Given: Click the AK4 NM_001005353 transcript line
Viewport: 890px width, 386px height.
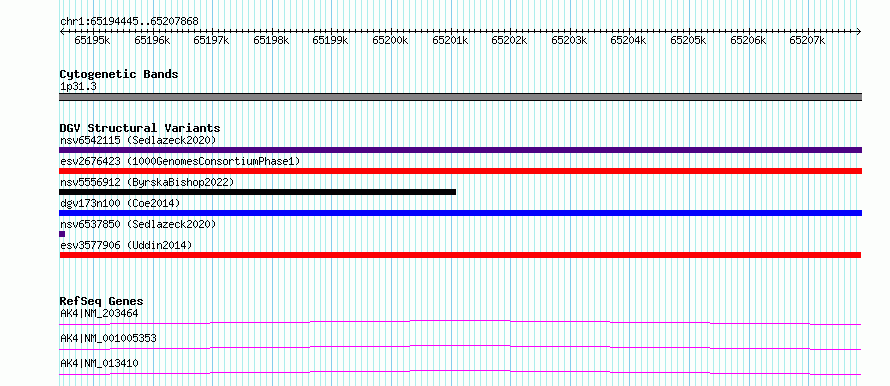Looking at the screenshot, I should 460,347.
